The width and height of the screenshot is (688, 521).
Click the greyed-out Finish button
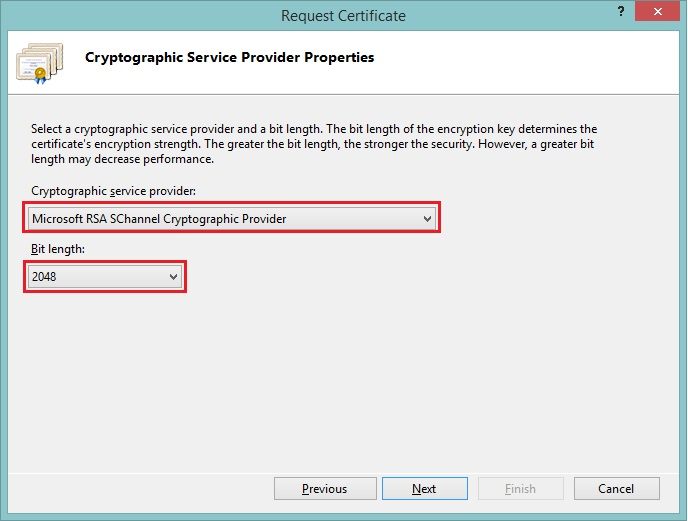[520, 489]
